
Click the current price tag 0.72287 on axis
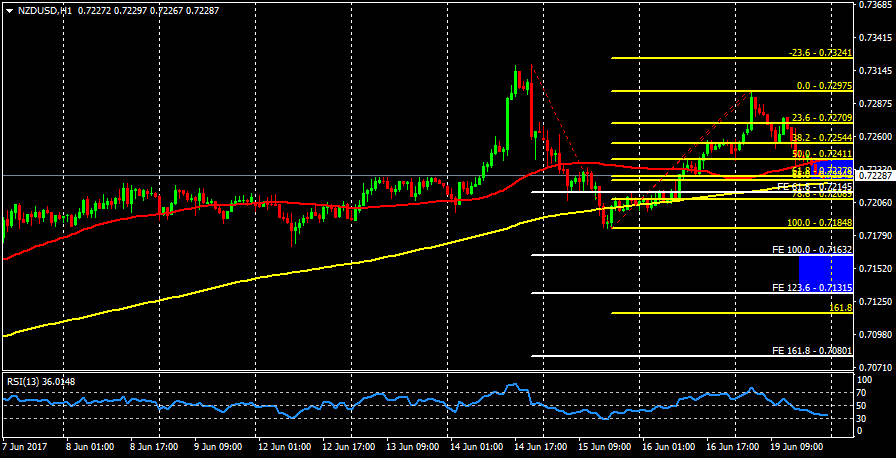click(x=874, y=176)
